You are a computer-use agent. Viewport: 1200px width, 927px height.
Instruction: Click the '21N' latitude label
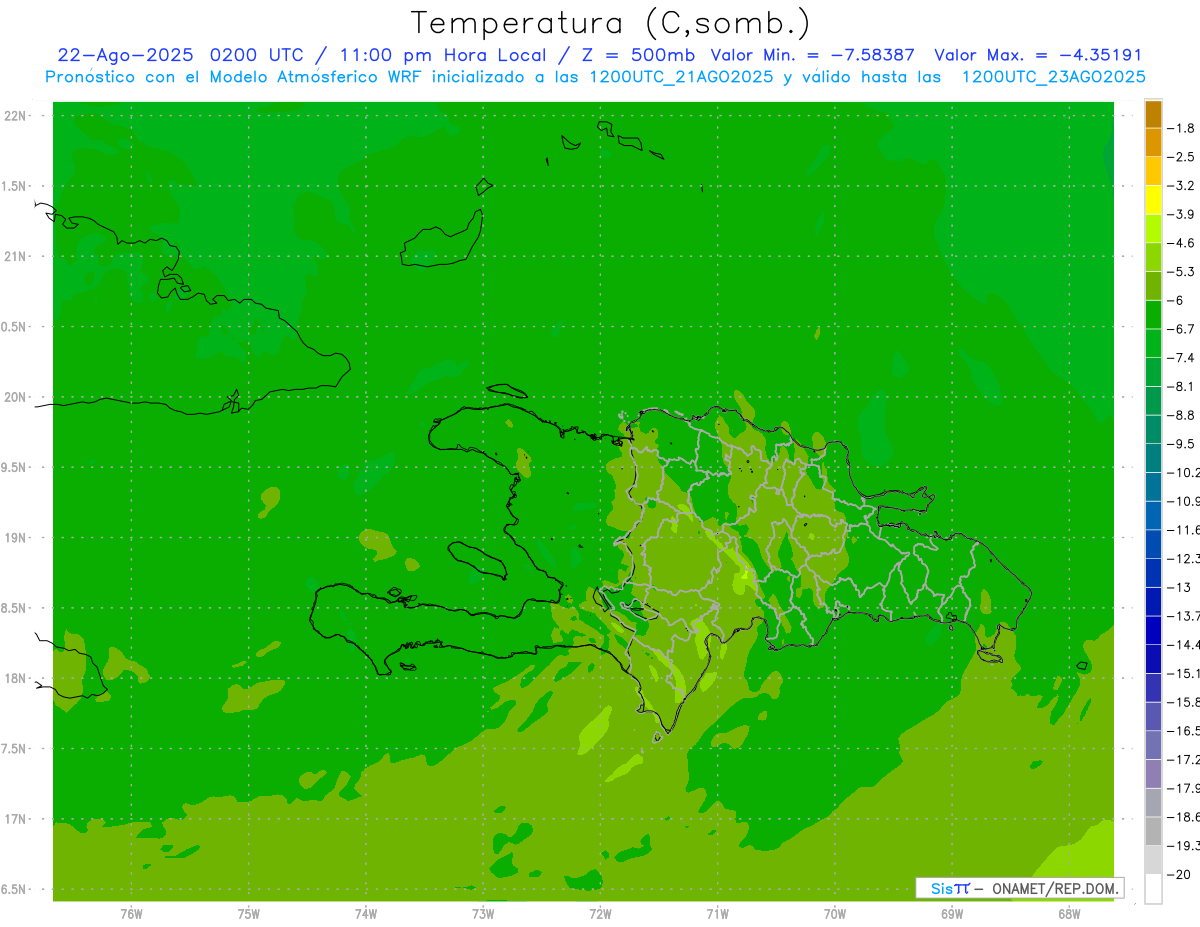[x=17, y=257]
